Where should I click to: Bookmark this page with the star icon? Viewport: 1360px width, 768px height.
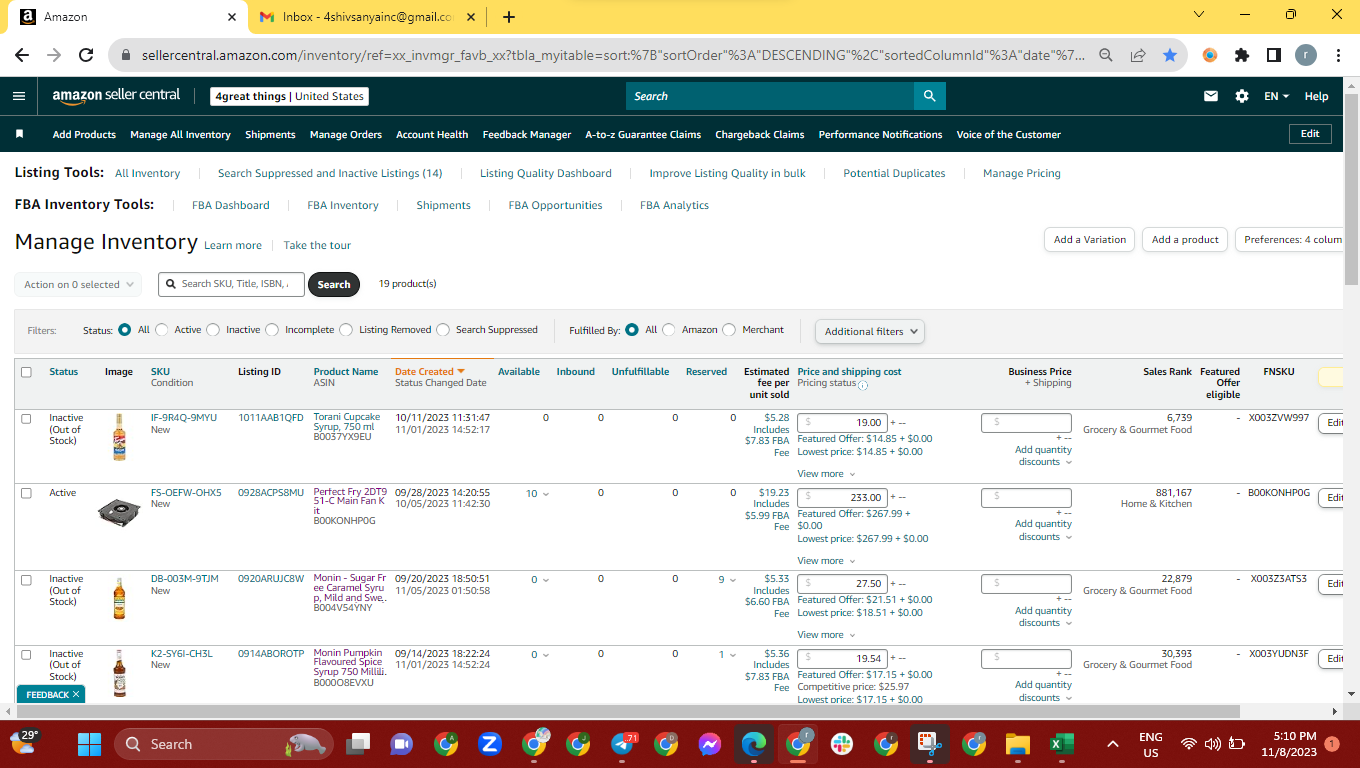[x=1169, y=56]
